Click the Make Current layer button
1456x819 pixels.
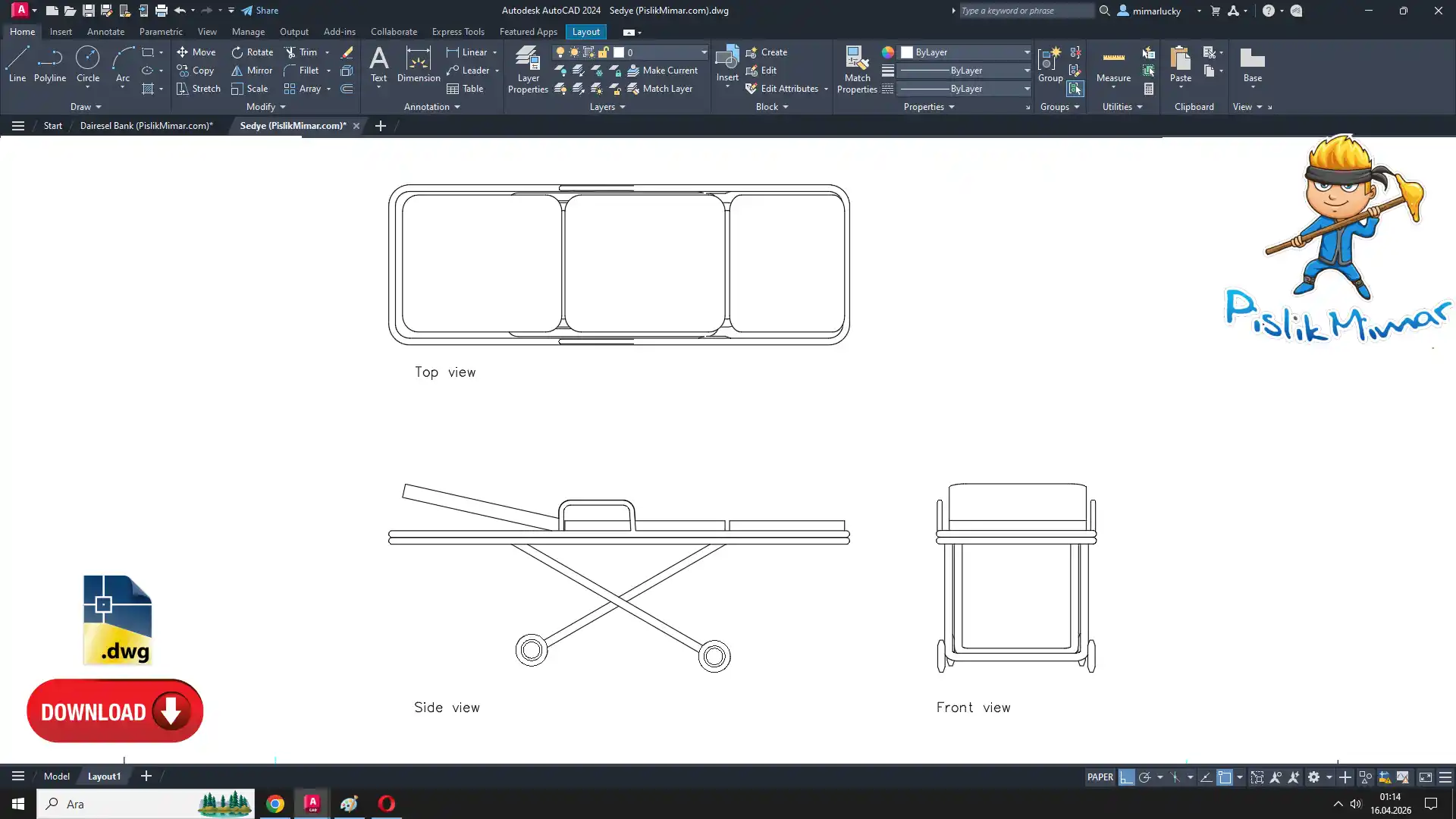[x=662, y=71]
